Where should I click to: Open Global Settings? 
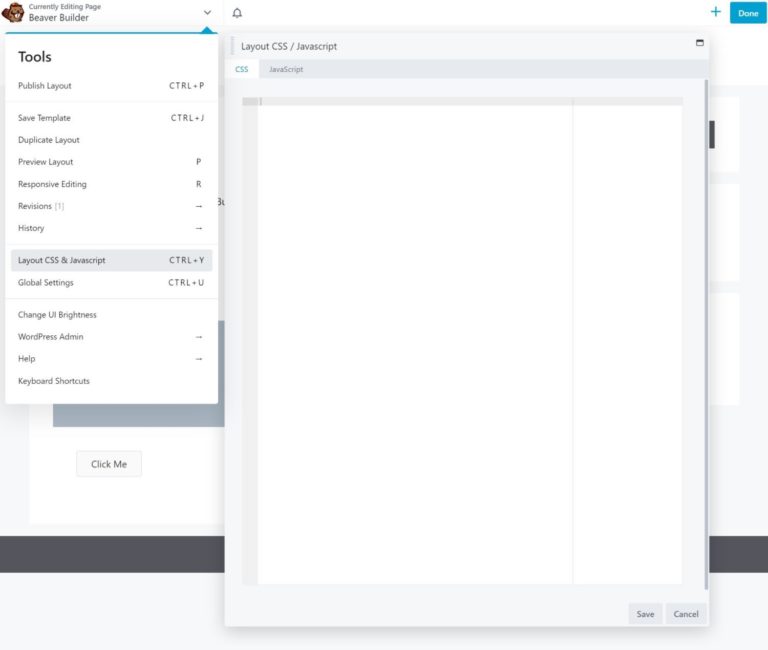pos(111,283)
